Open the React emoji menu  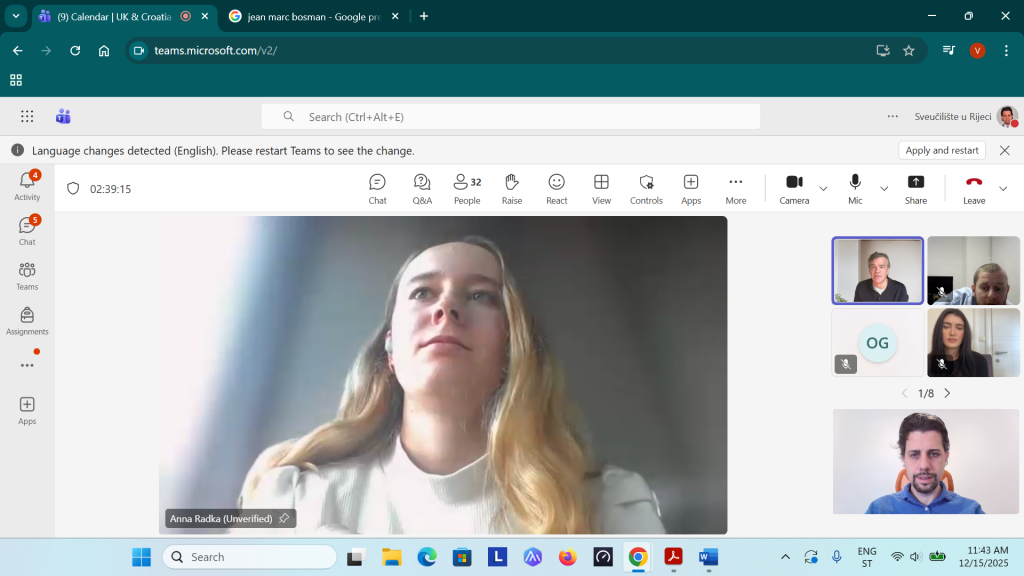pyautogui.click(x=557, y=187)
